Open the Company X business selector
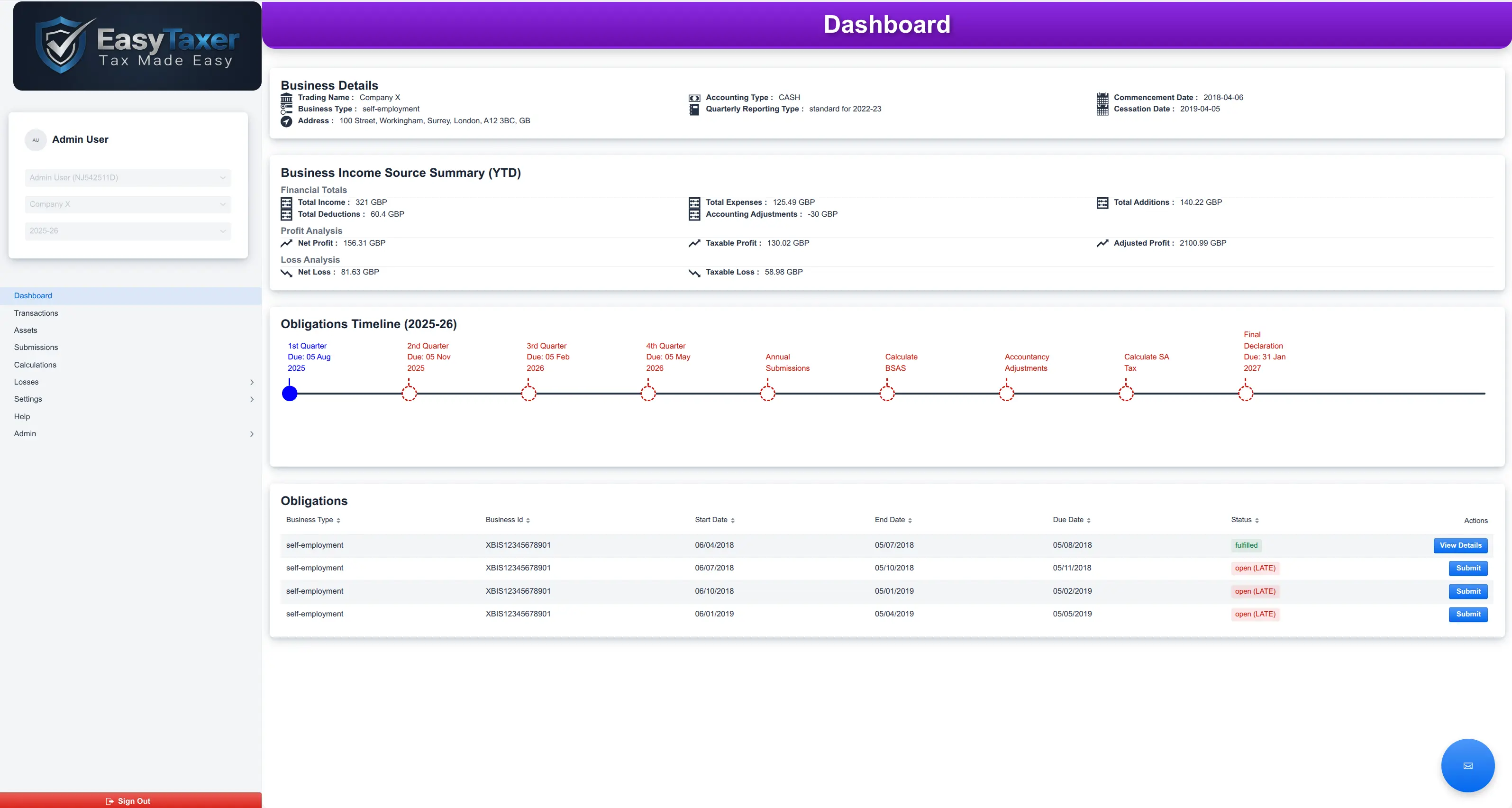Image resolution: width=1512 pixels, height=808 pixels. pos(128,204)
